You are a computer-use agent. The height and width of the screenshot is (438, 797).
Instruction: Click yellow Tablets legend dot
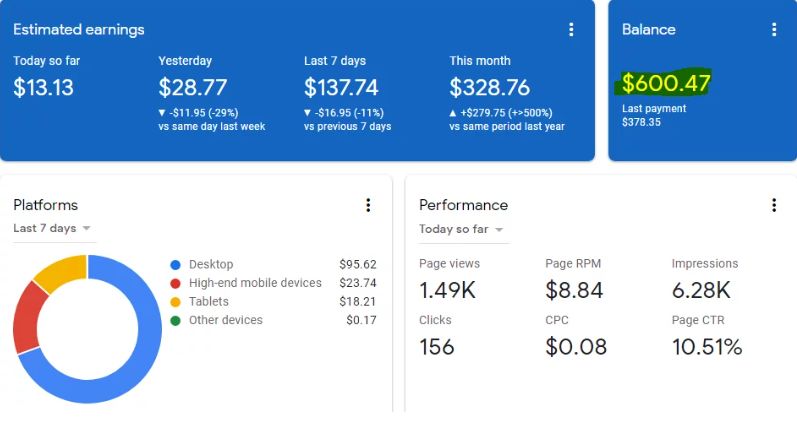[176, 302]
